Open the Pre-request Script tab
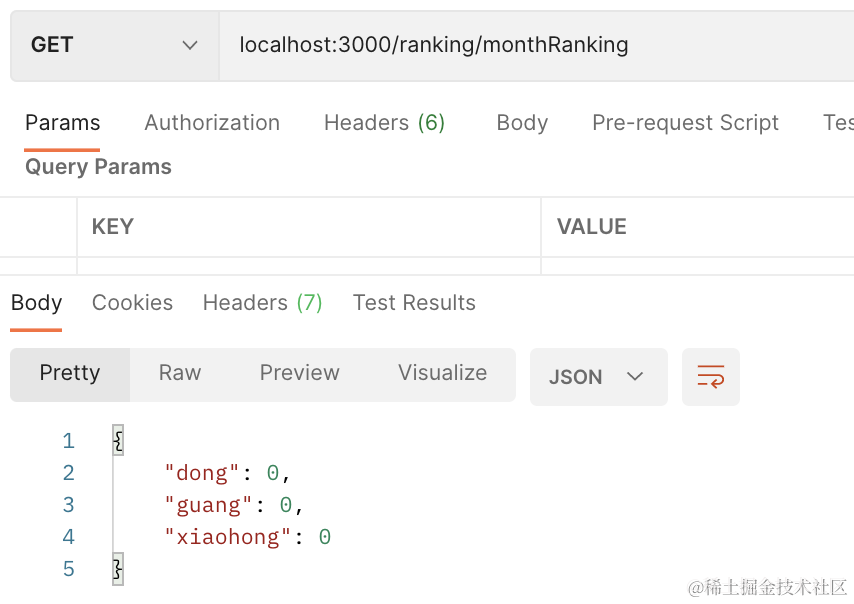 [685, 123]
